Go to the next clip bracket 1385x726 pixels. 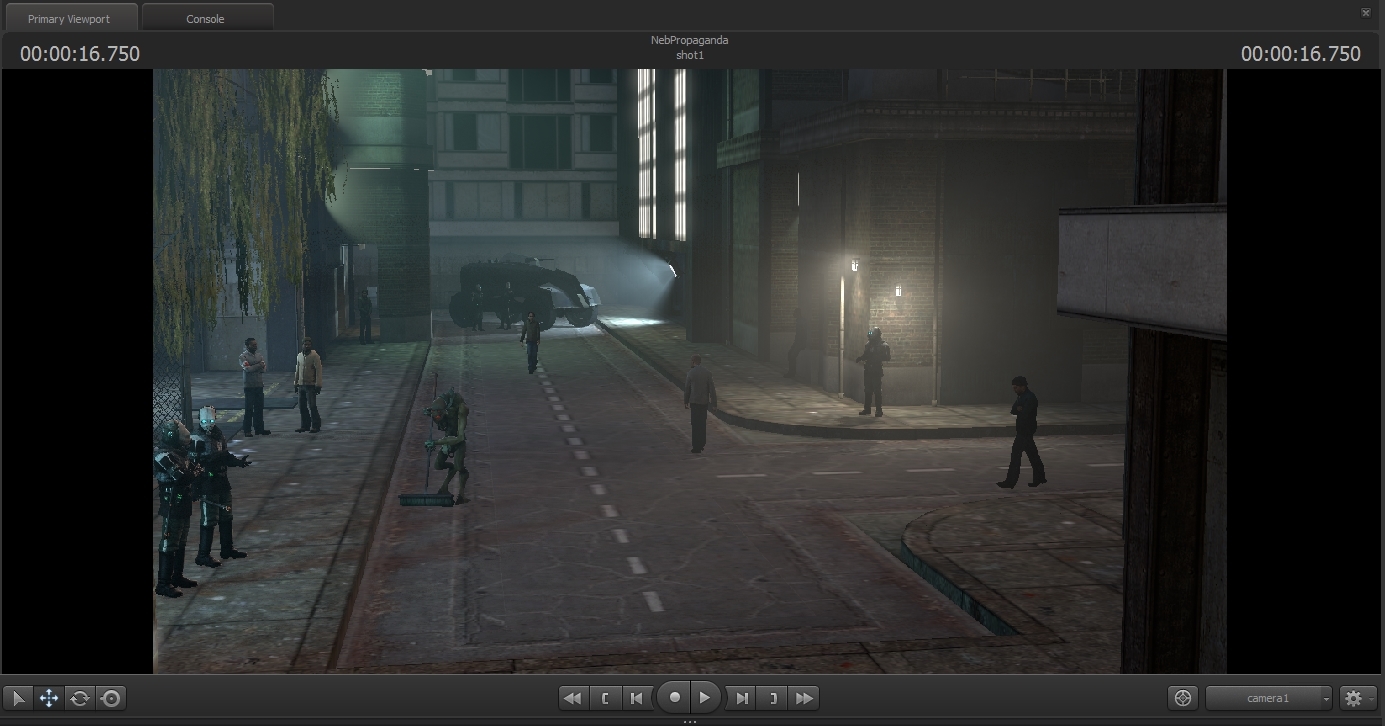pos(773,698)
